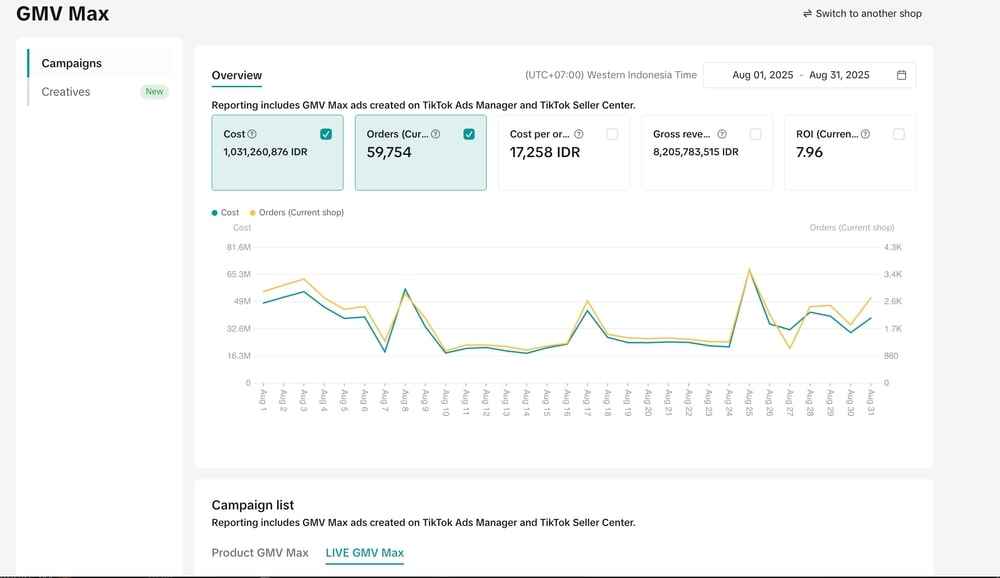Click the help icon beside ROI metric

[x=865, y=134]
